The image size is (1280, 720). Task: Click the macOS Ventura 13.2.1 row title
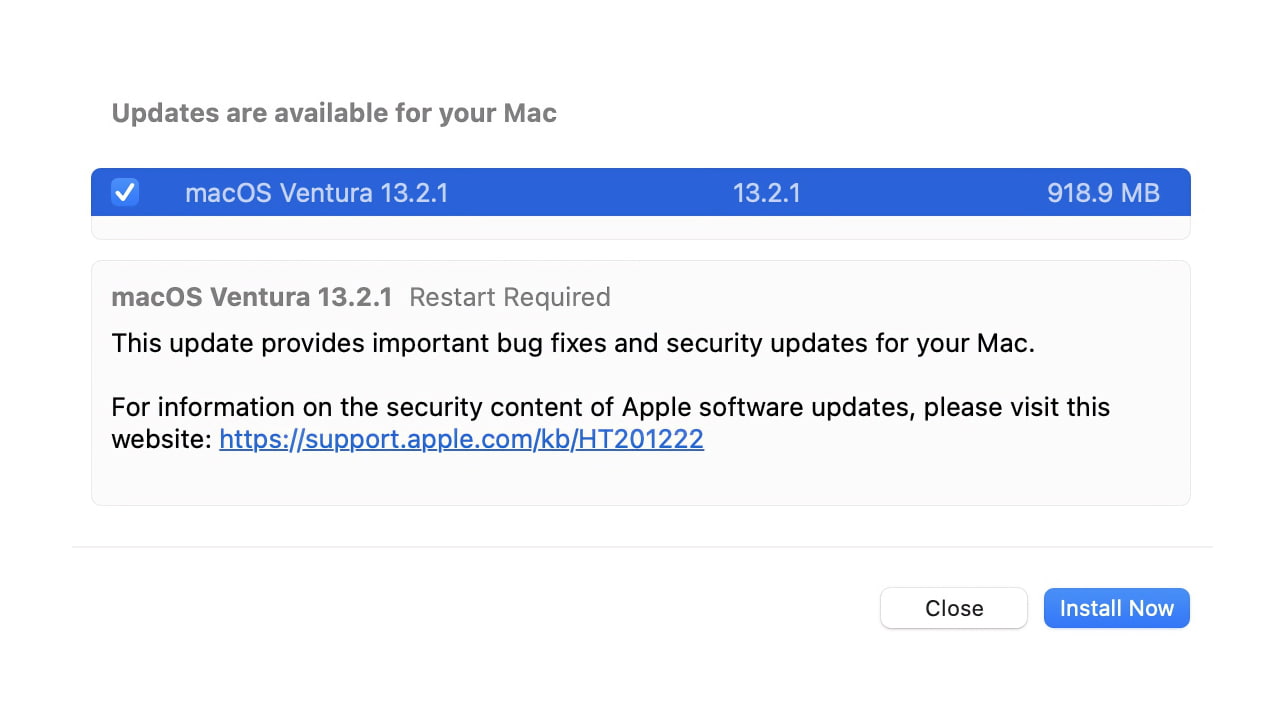coord(317,192)
